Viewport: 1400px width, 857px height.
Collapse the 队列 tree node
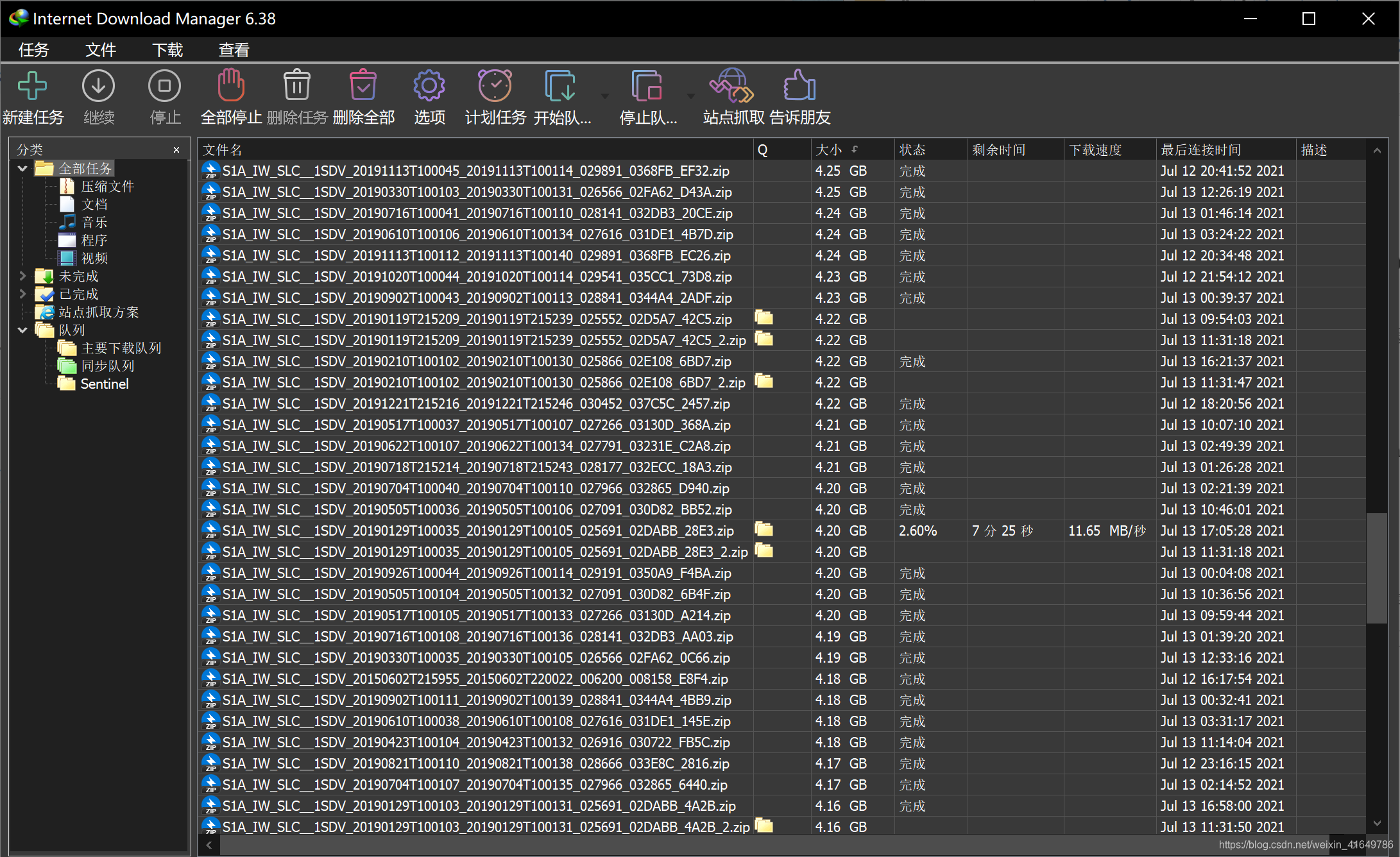22,330
